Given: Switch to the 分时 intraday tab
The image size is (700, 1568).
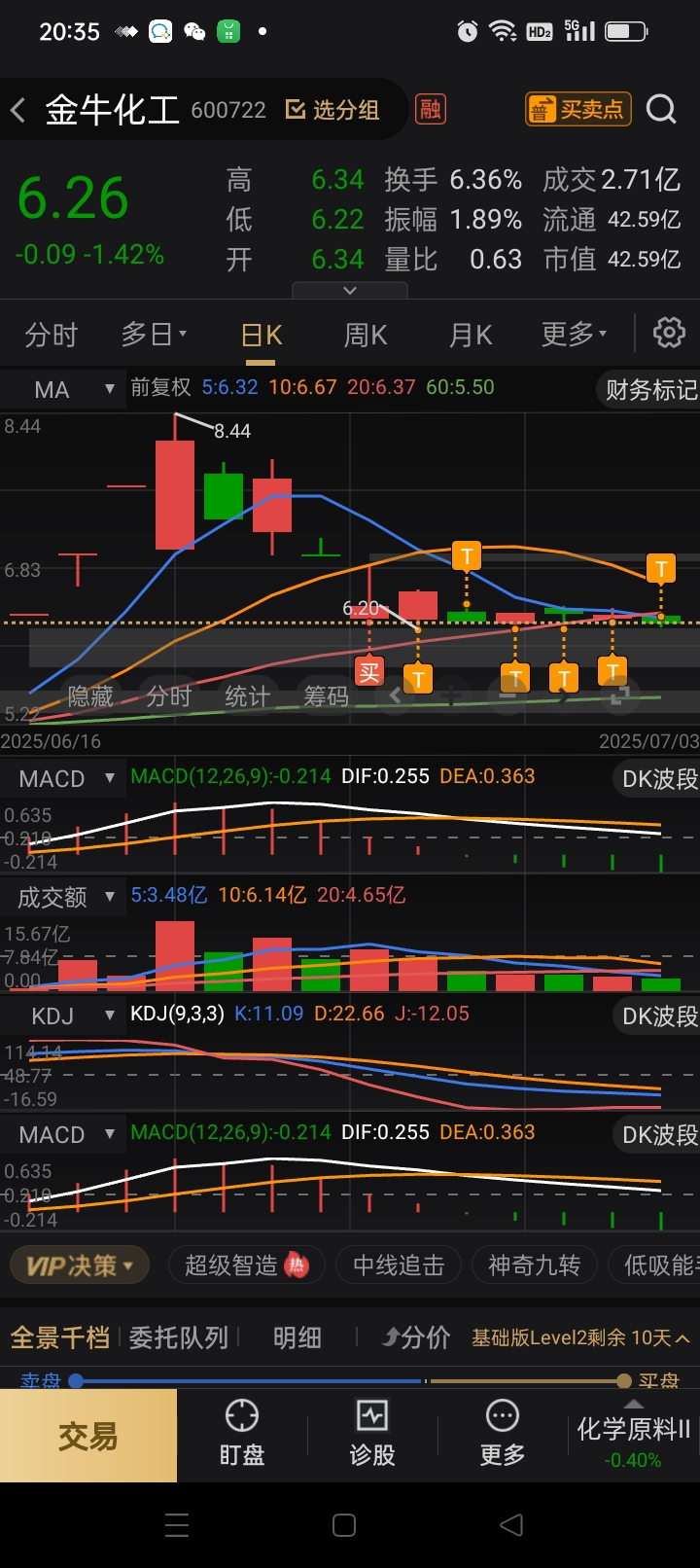Looking at the screenshot, I should [x=51, y=335].
